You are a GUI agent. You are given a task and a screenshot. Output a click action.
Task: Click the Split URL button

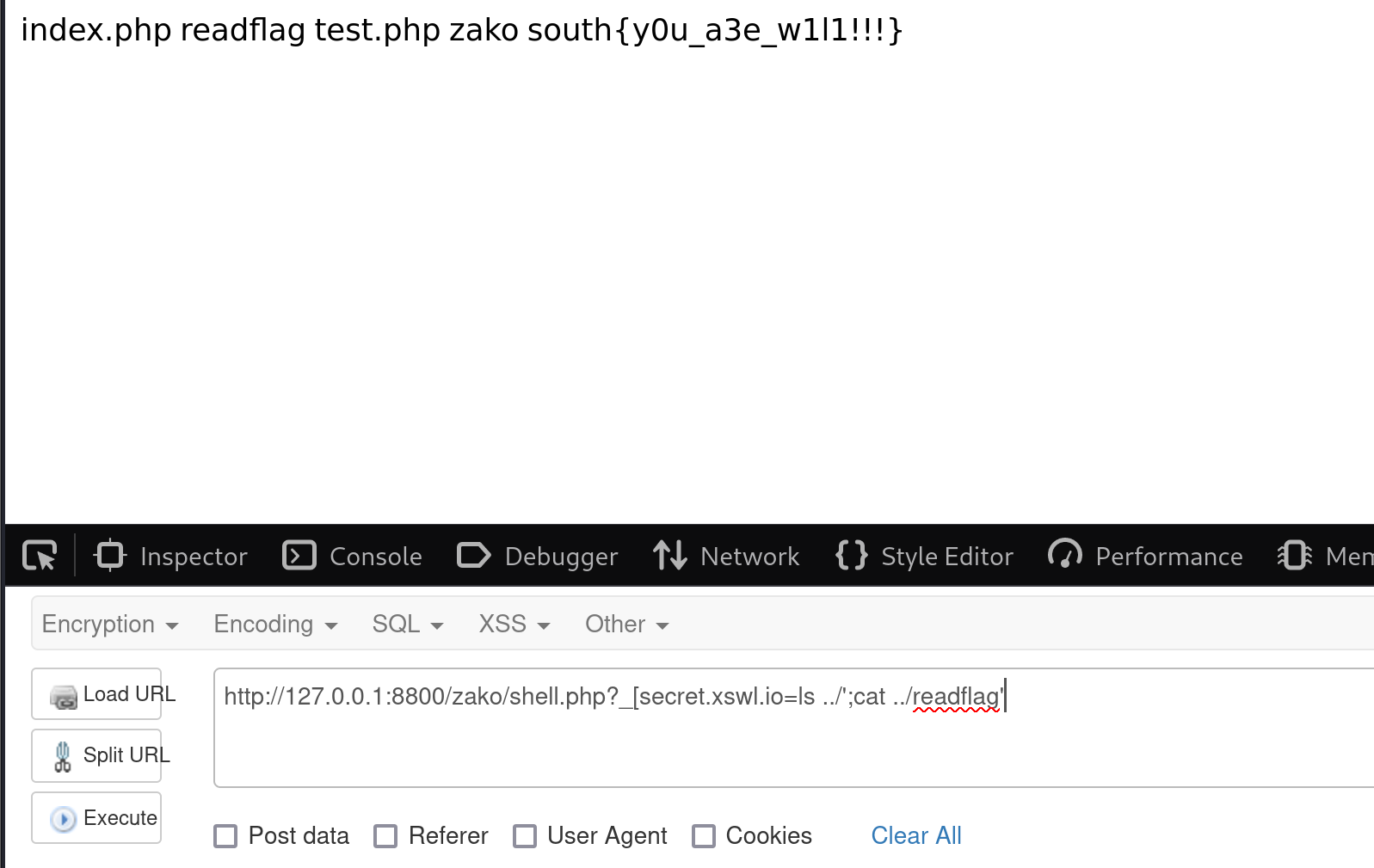point(96,755)
